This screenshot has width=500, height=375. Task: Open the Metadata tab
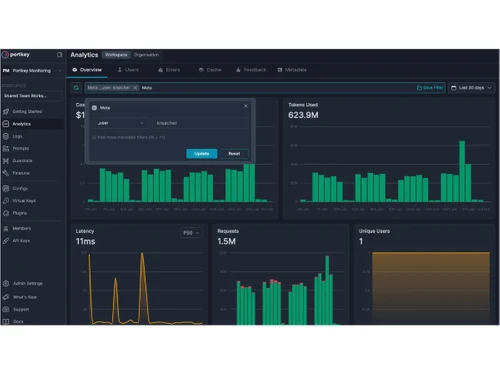[x=292, y=70]
